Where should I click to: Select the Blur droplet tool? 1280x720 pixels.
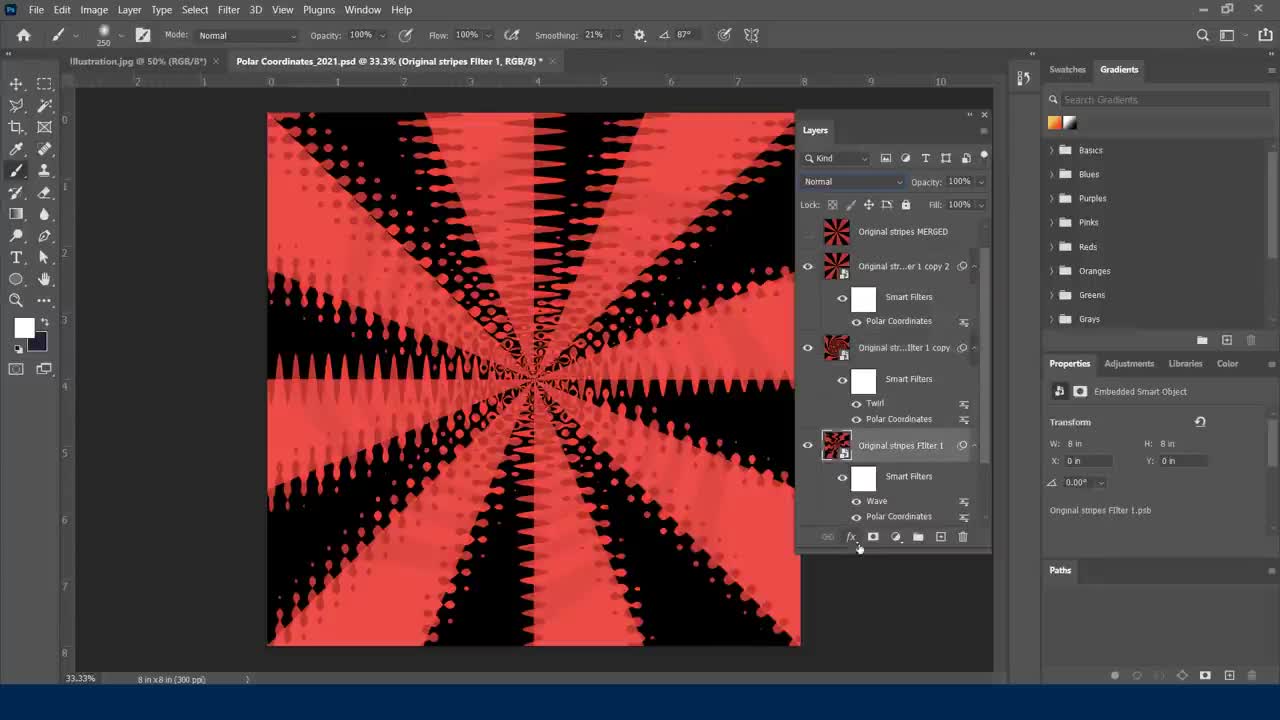coord(44,214)
